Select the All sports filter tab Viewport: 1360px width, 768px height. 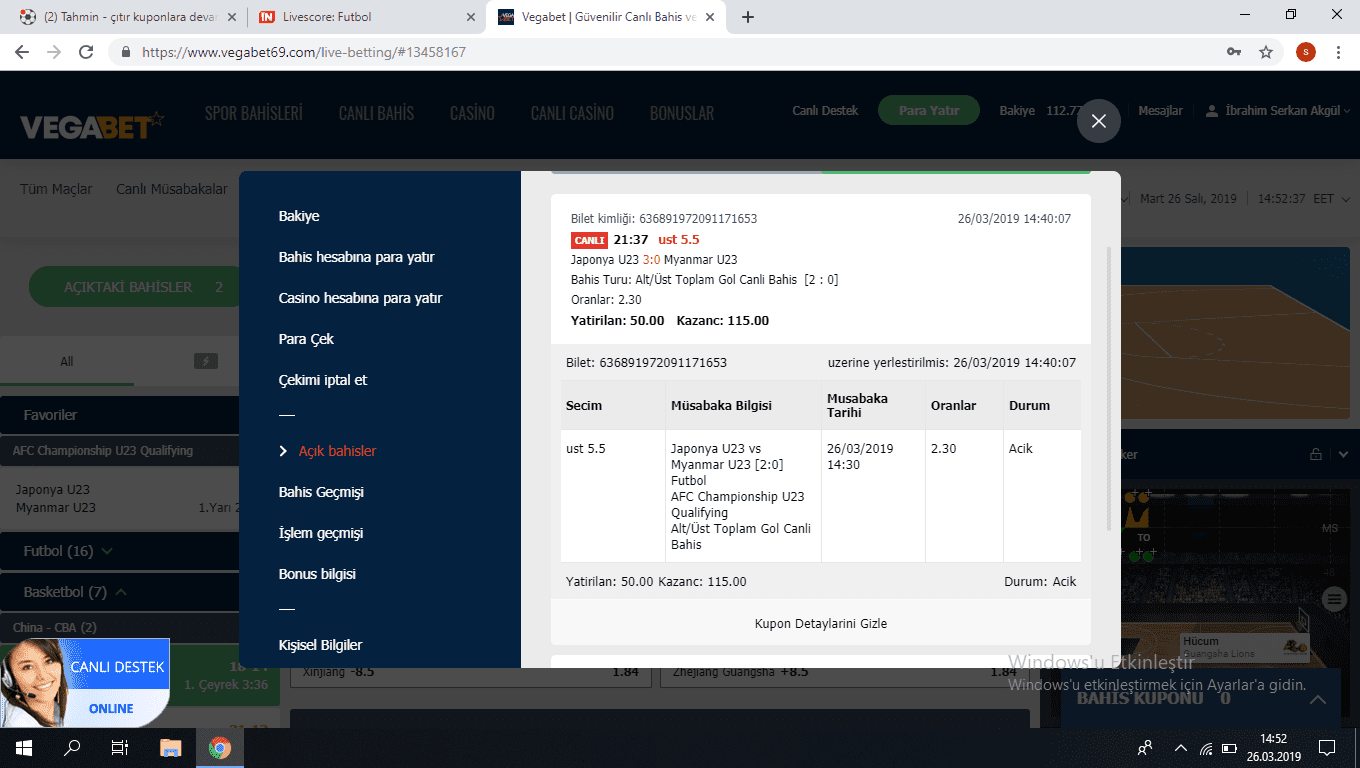[x=67, y=361]
